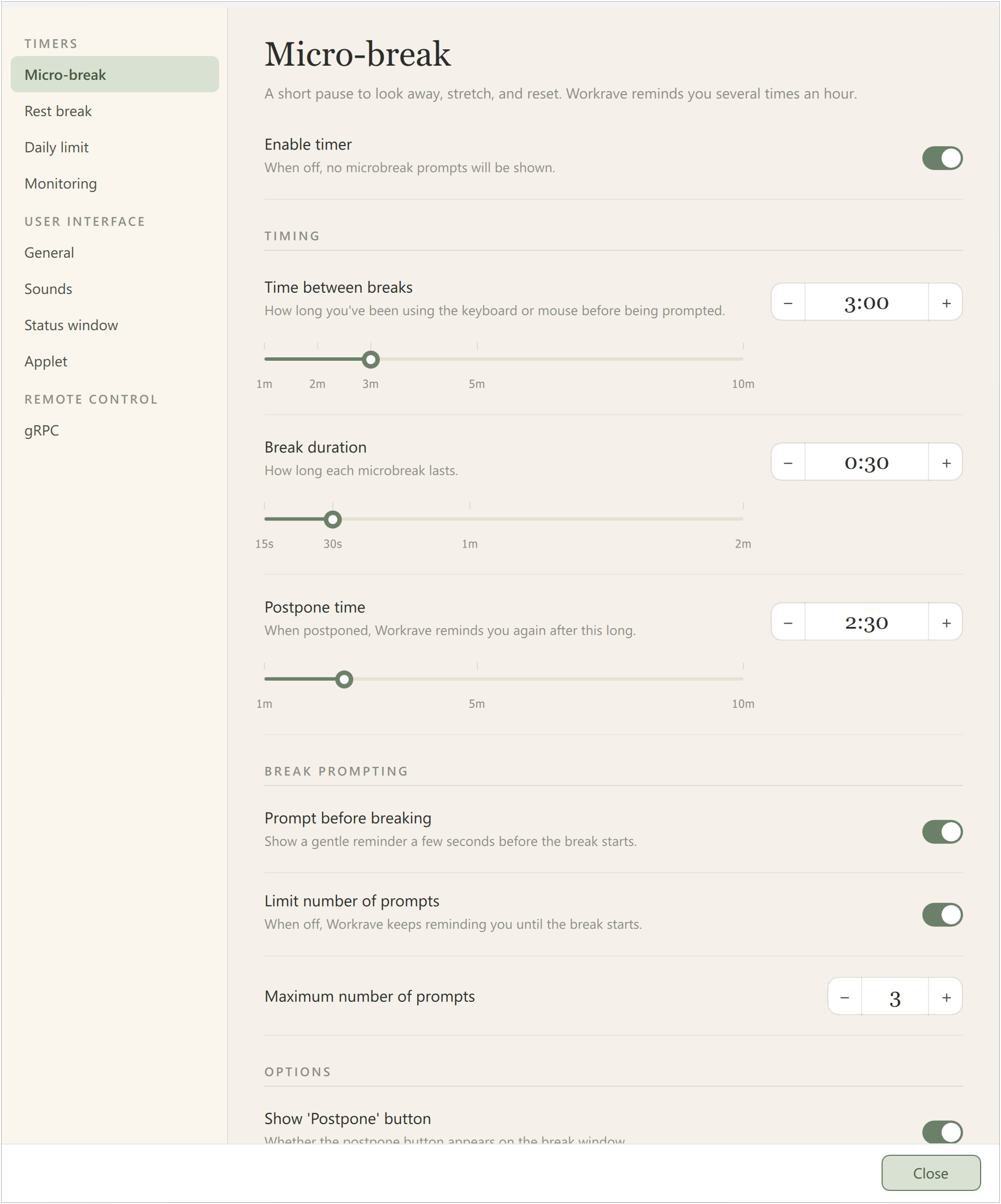Turn off Prompt before breaking
Image resolution: width=1001 pixels, height=1204 pixels.
point(942,832)
